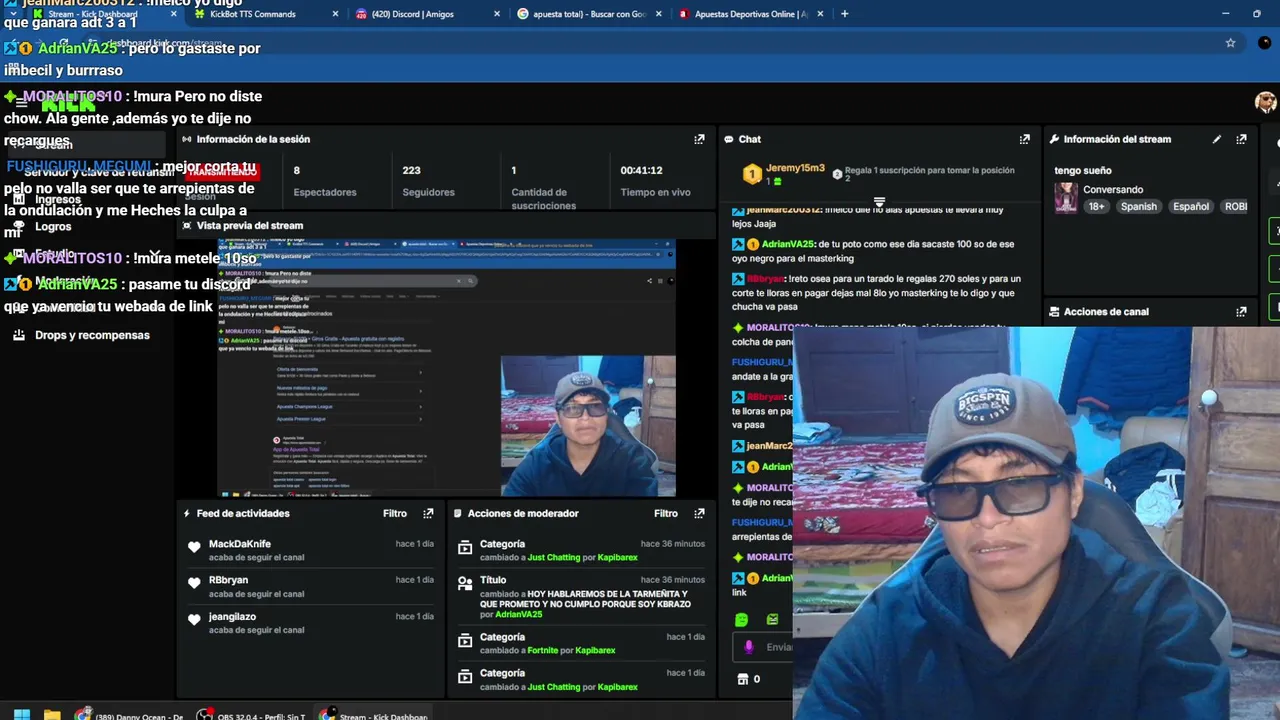Pop out the Feed de actividades panel
The height and width of the screenshot is (720, 1280).
click(x=428, y=514)
